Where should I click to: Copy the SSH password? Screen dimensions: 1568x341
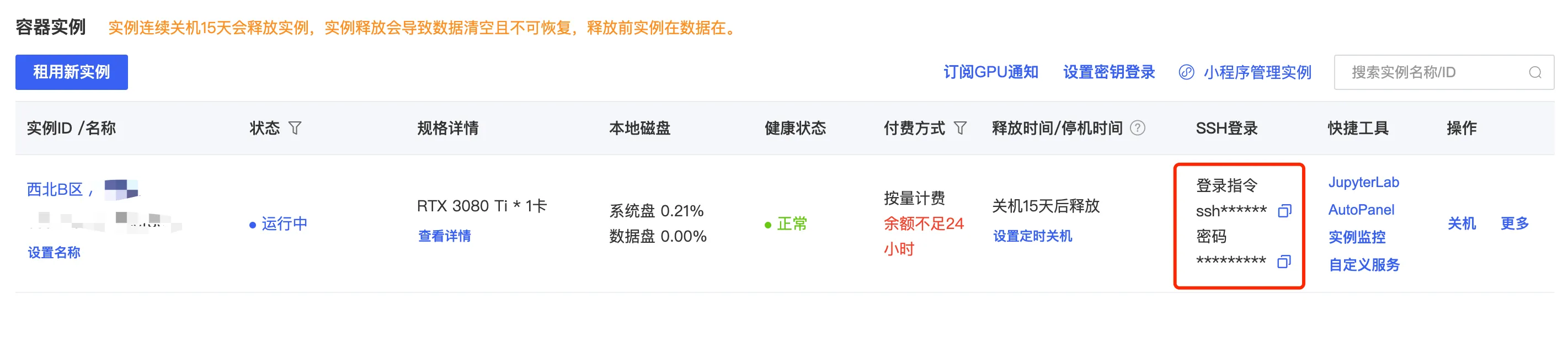1284,262
